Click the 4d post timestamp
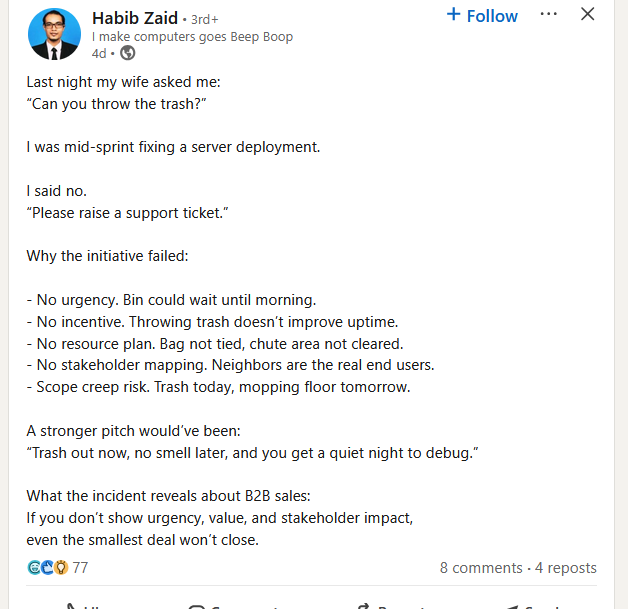 (x=98, y=53)
